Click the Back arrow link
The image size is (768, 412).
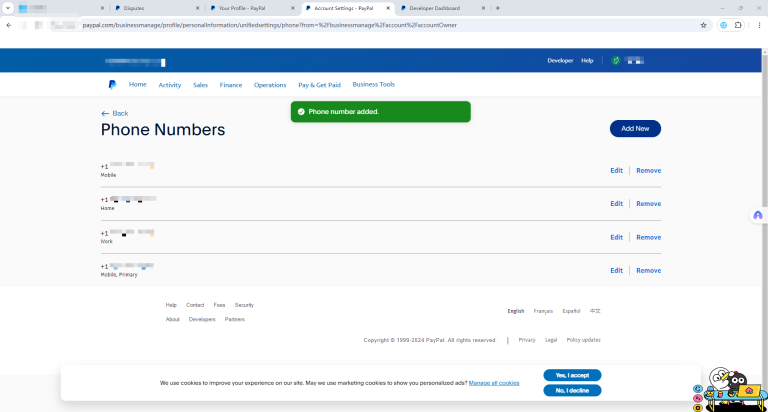(x=114, y=113)
